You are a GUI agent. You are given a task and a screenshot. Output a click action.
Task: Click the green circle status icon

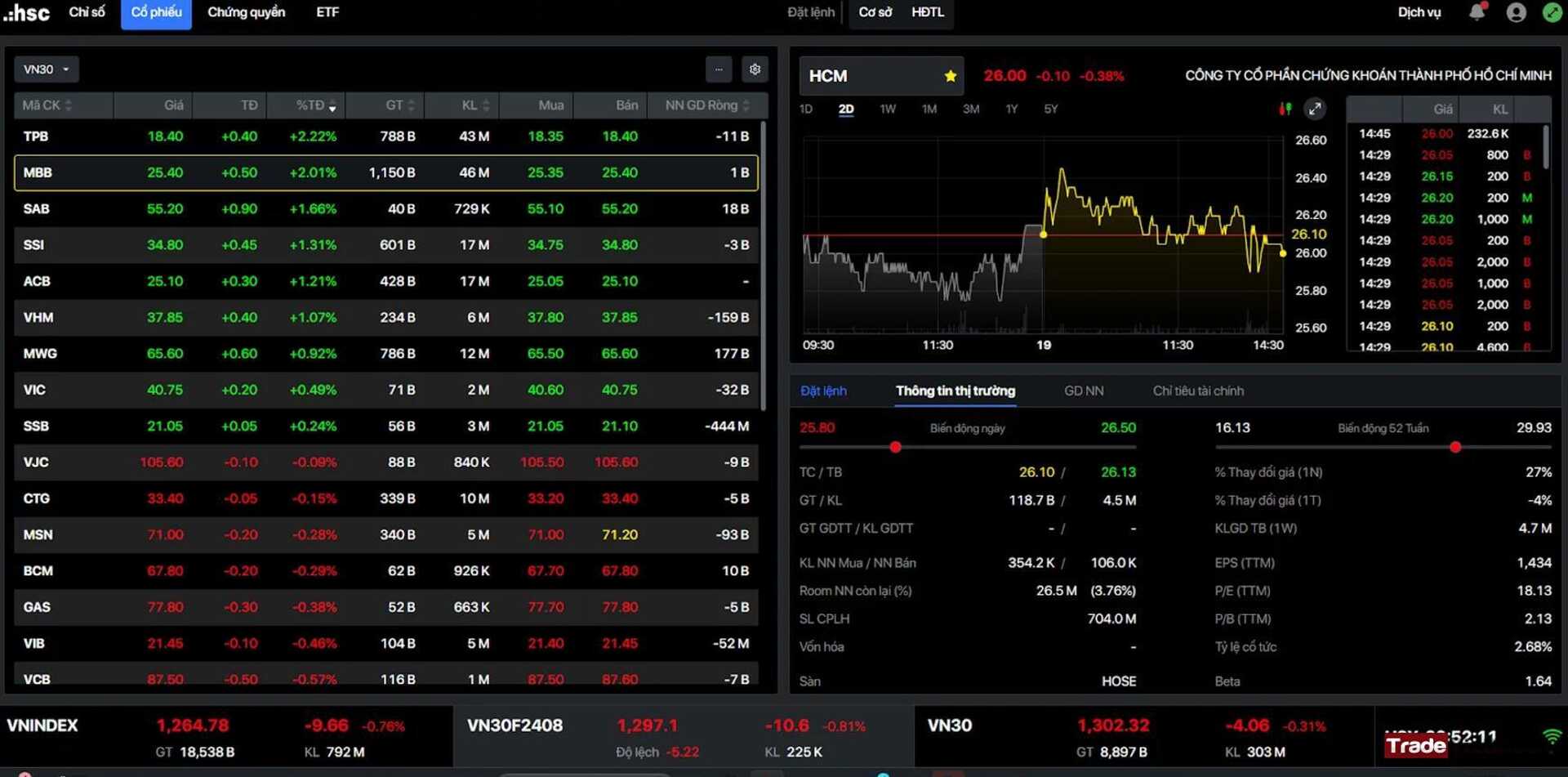pos(1552,12)
